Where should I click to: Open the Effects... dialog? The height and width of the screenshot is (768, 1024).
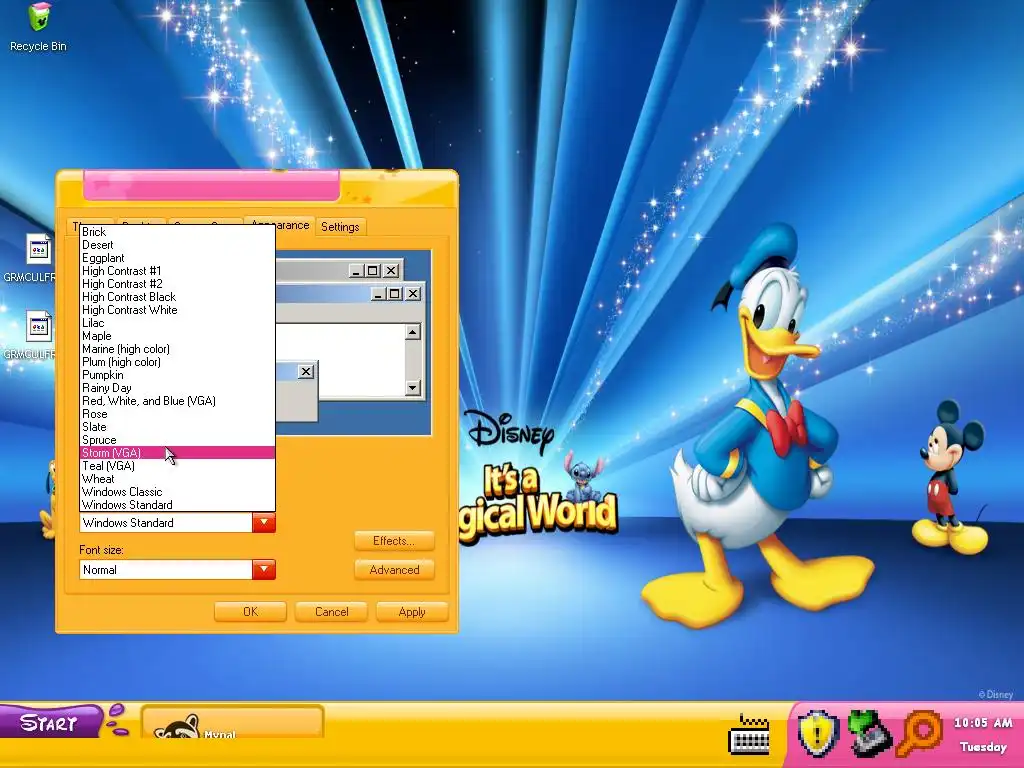(394, 541)
